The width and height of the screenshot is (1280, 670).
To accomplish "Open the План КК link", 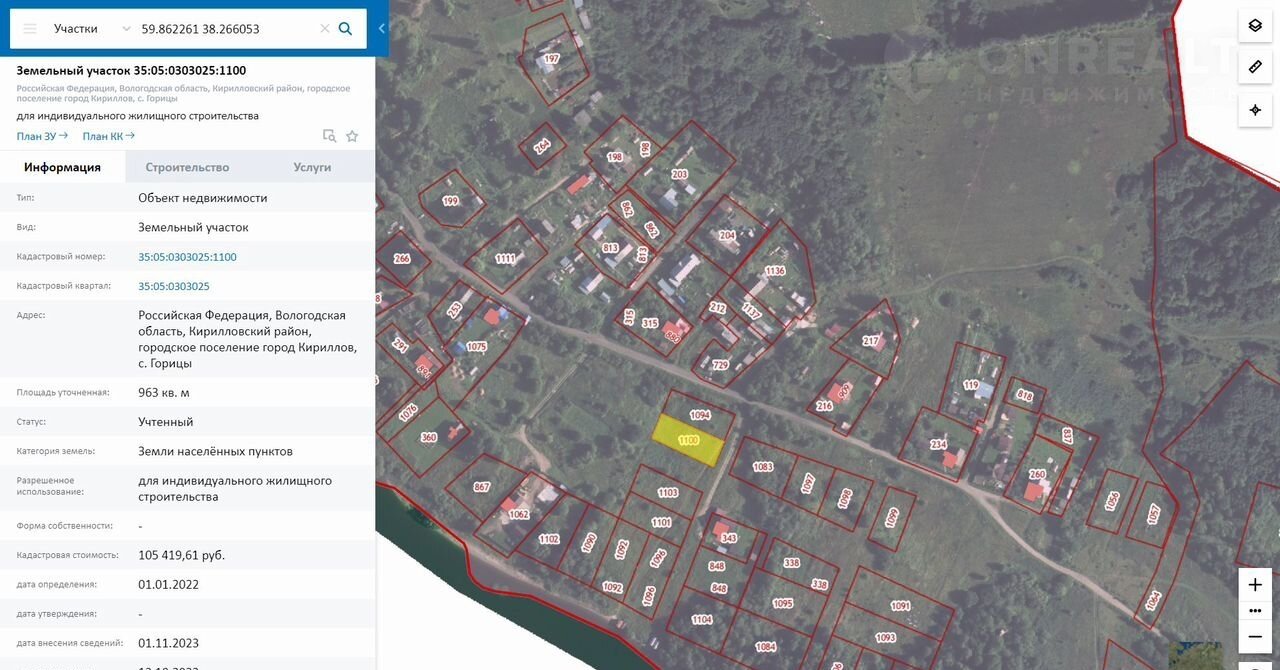I will coord(108,136).
